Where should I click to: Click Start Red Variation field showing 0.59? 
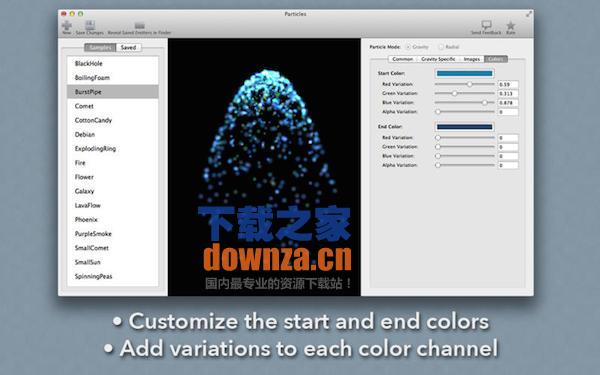click(x=508, y=84)
